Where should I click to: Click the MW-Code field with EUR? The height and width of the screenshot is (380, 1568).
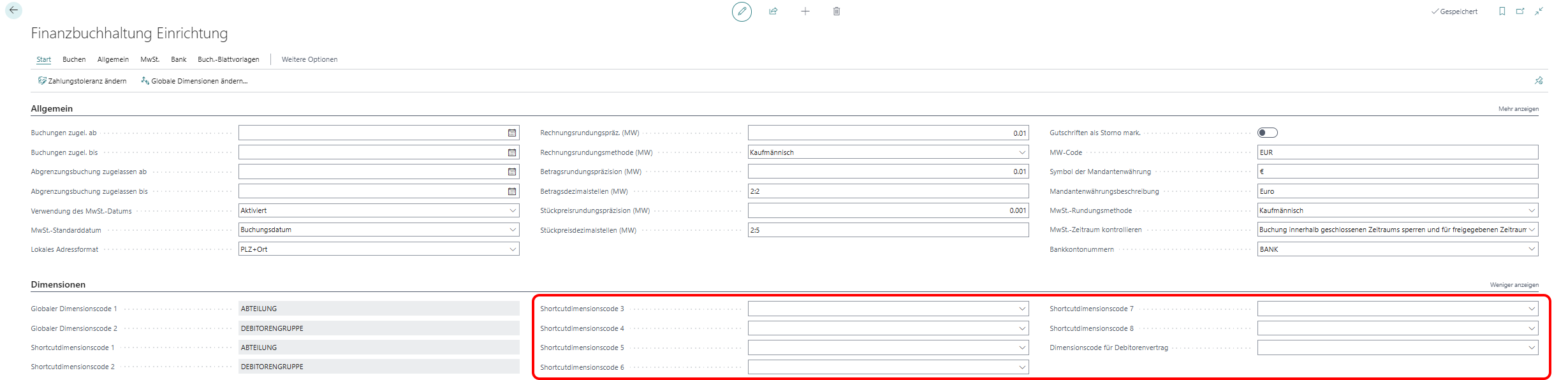click(x=1398, y=152)
